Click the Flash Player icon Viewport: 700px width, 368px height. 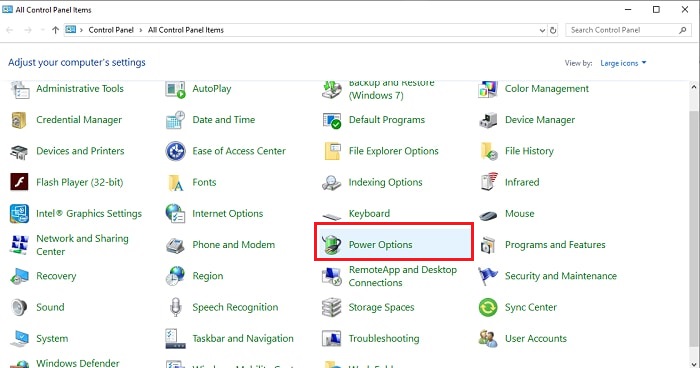pos(19,182)
